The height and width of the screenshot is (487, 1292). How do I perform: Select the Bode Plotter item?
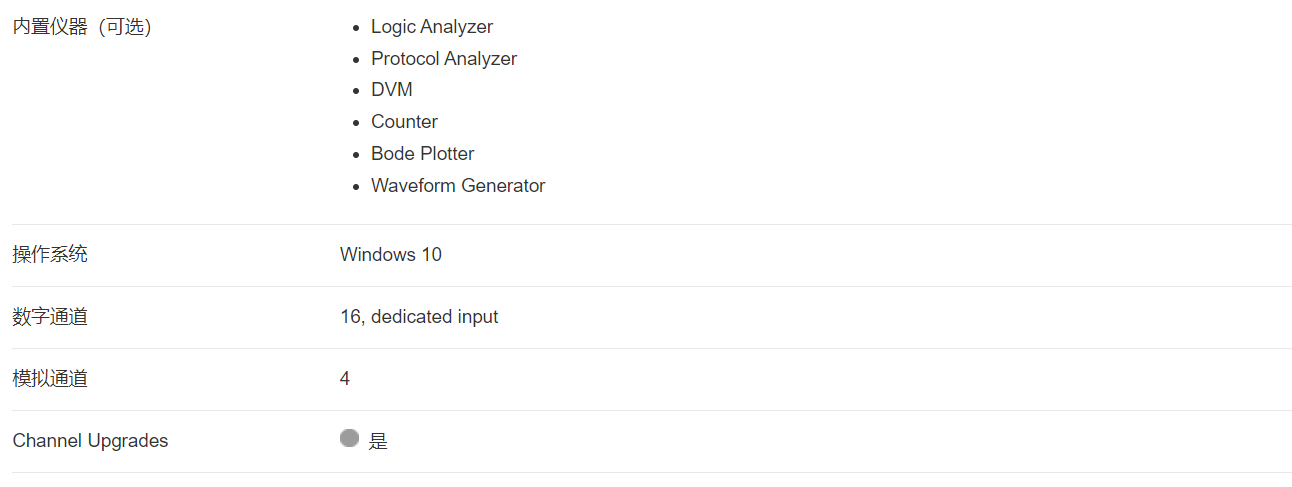pos(423,154)
